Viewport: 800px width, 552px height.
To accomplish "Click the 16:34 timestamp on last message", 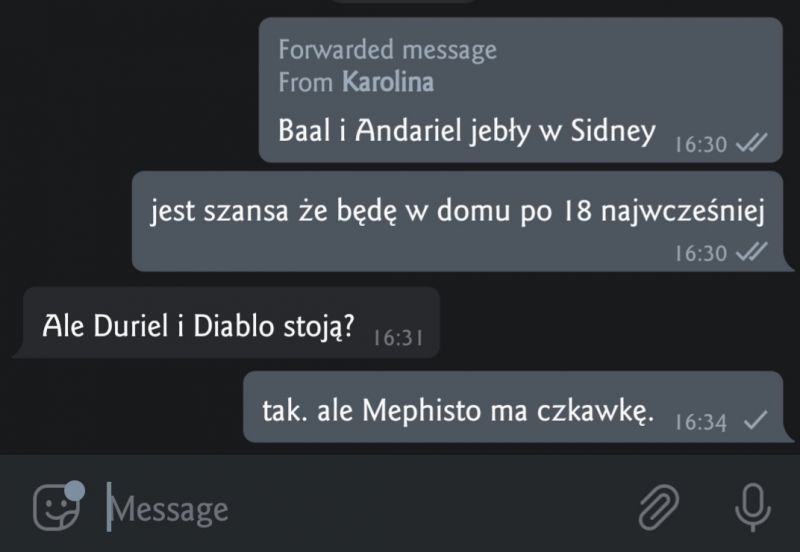I will [x=701, y=422].
